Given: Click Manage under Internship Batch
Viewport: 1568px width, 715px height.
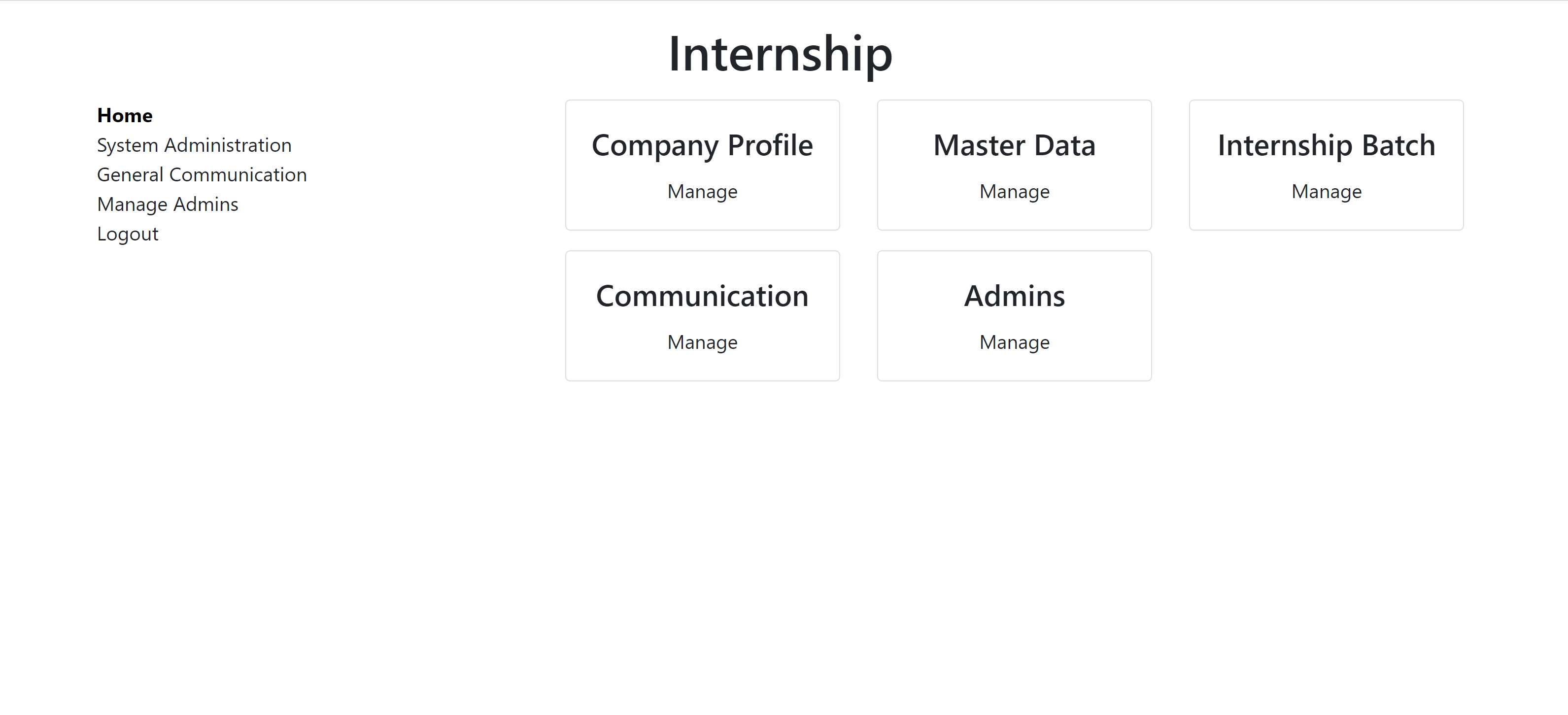Looking at the screenshot, I should pos(1326,192).
